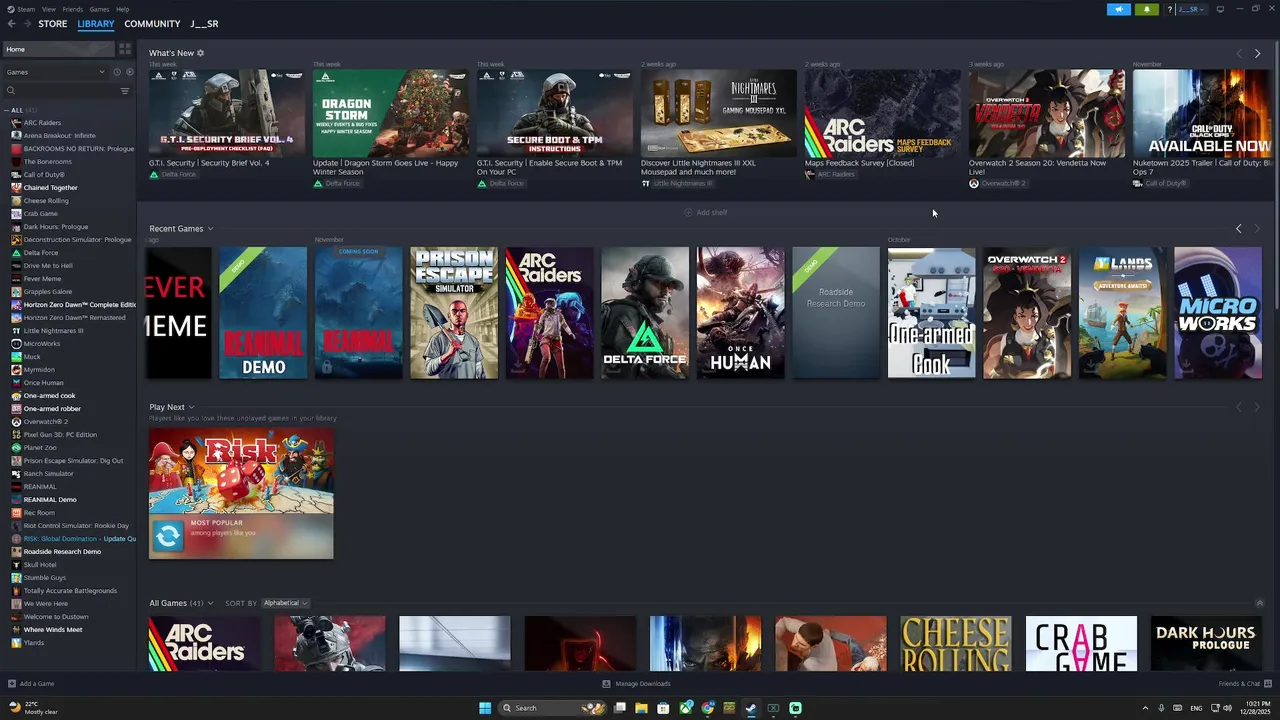Open Manage Downloads
Screen dimensions: 1280x720
pyautogui.click(x=636, y=684)
